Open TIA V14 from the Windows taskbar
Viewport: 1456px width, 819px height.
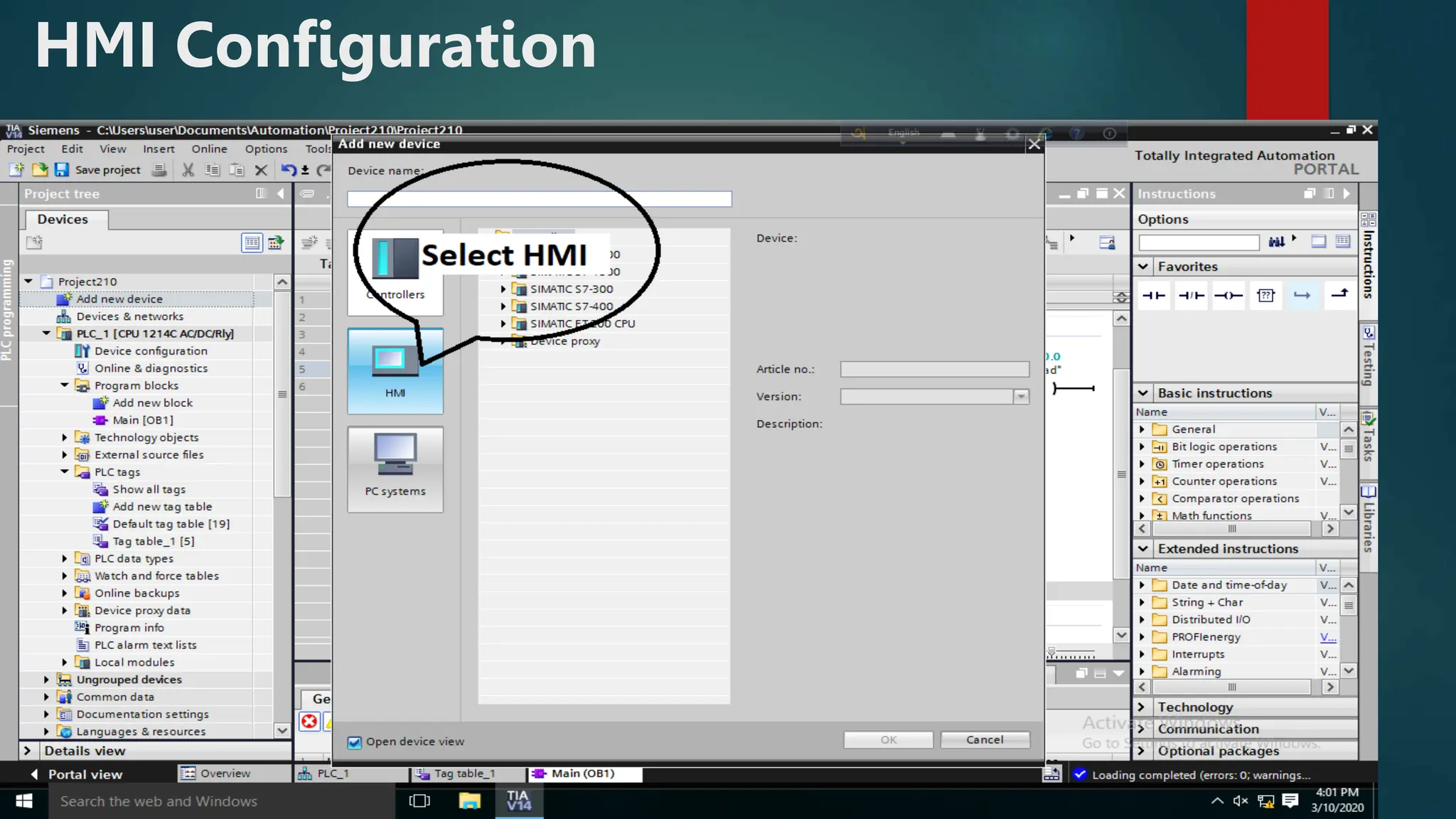519,801
